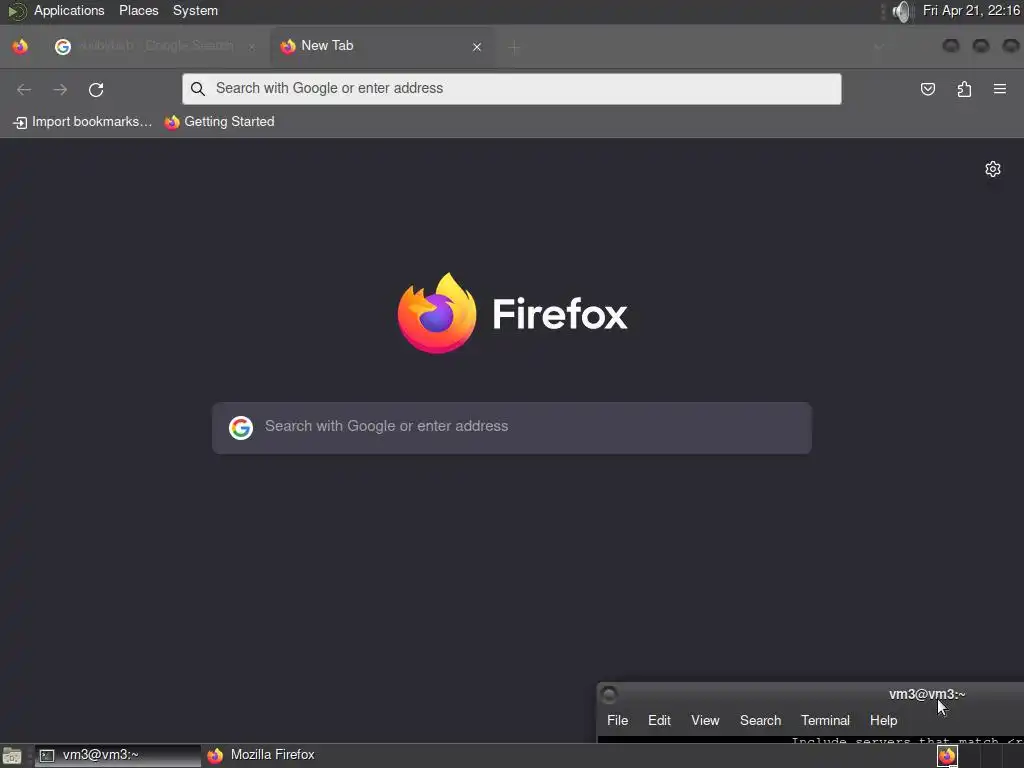
Task: Close the New Tab tab
Action: click(477, 47)
